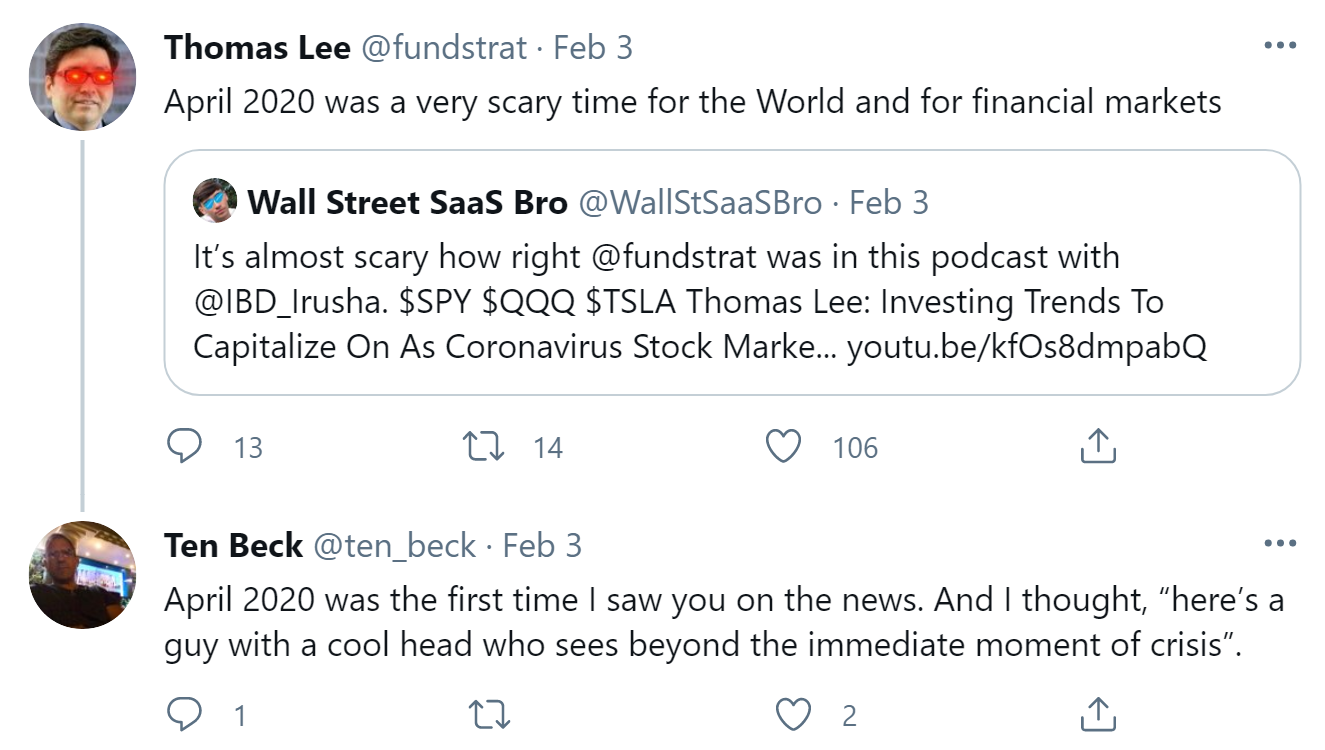Like Ten Beck's reply
Image resolution: width=1325 pixels, height=750 pixels.
[x=793, y=715]
